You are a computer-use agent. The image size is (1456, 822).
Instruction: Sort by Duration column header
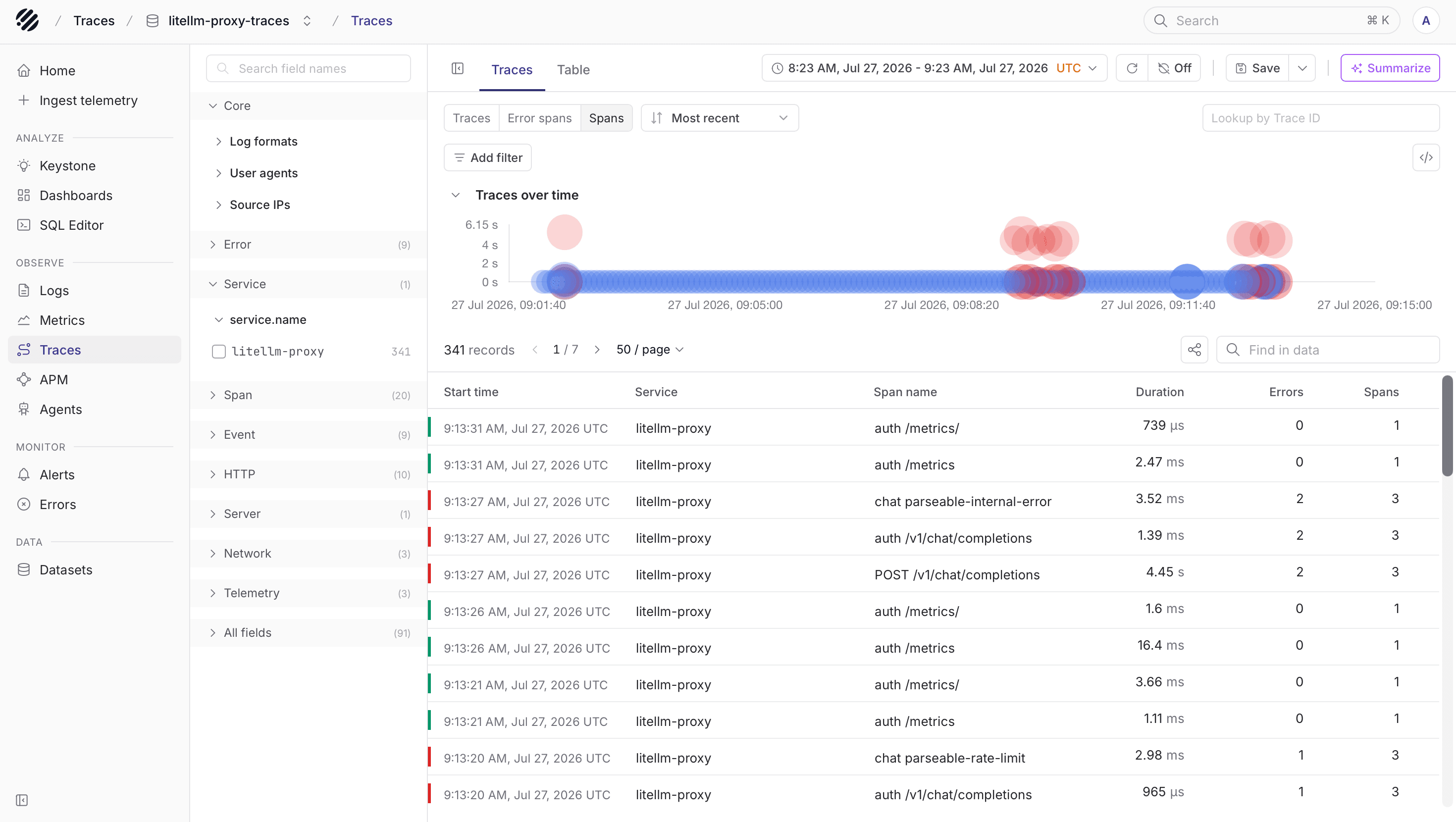click(x=1159, y=392)
